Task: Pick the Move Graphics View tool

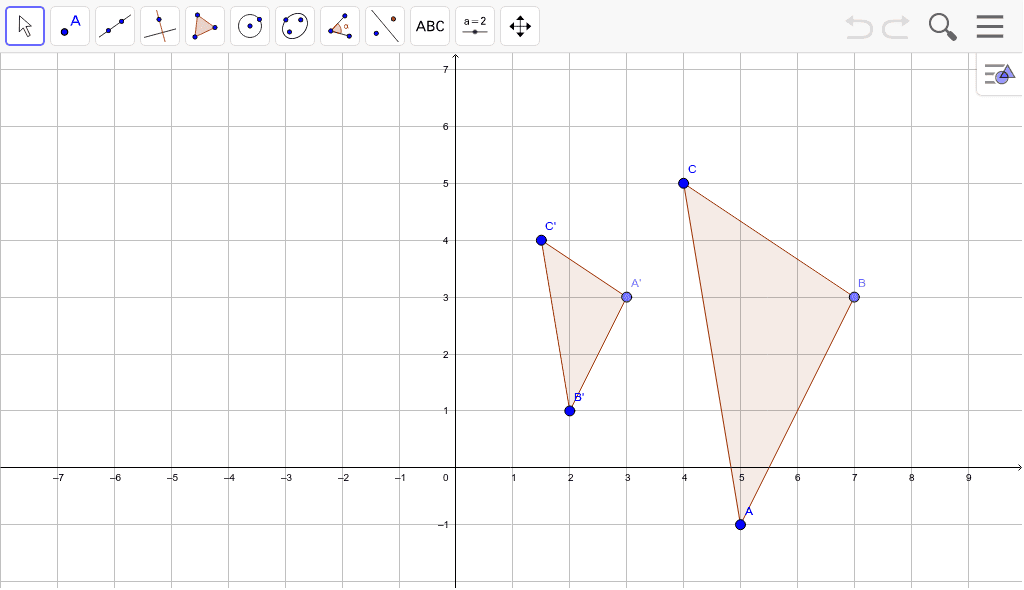Action: tap(520, 26)
